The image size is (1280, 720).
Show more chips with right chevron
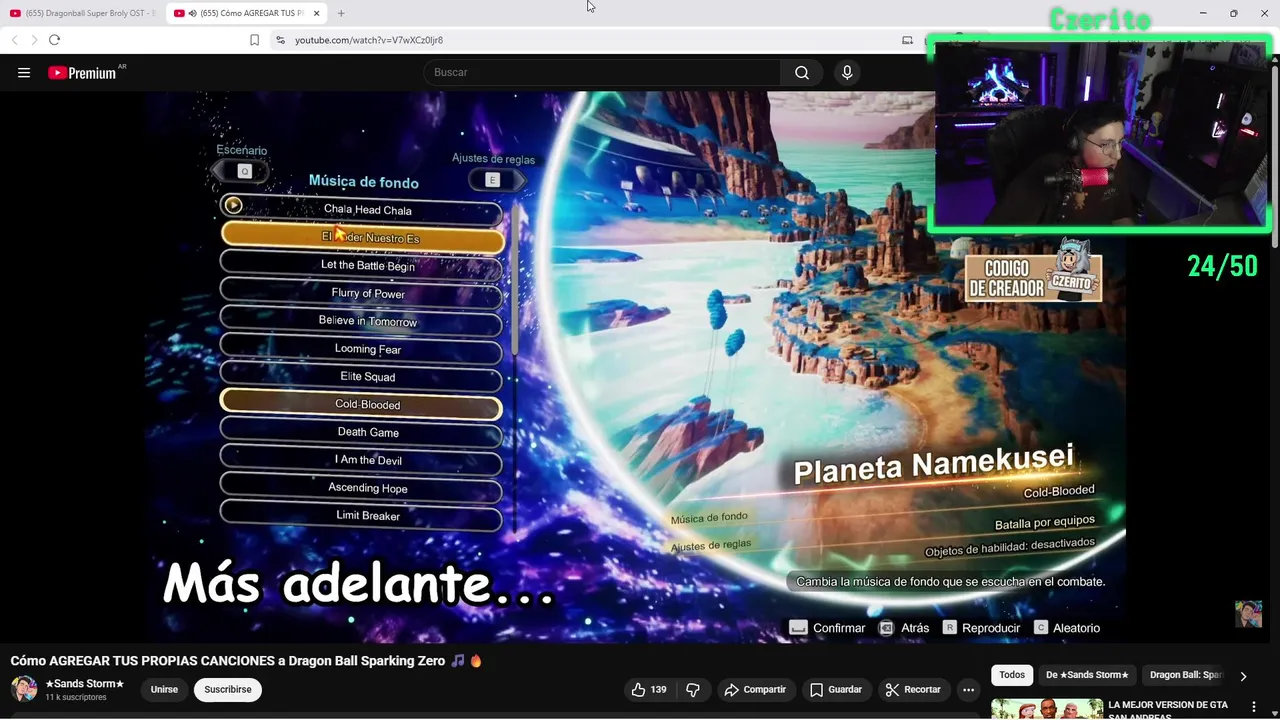pyautogui.click(x=1243, y=676)
